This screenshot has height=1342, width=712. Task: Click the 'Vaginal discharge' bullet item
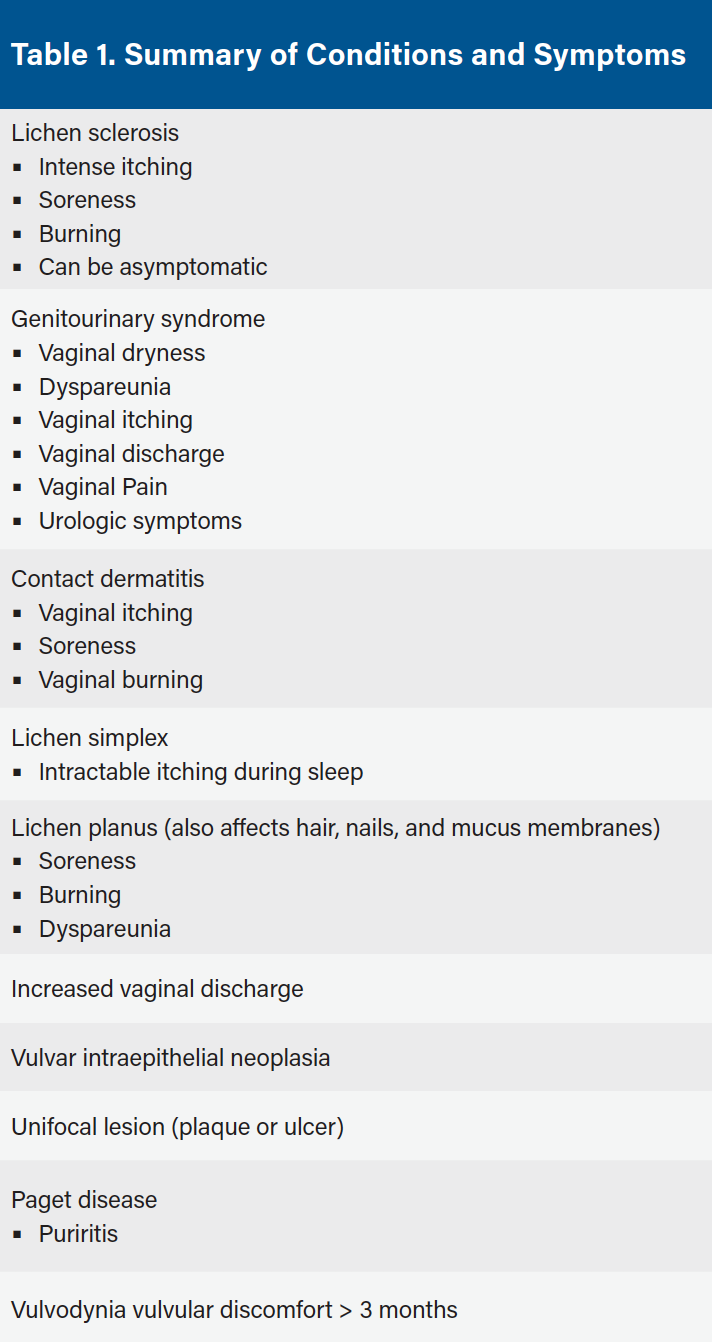[131, 454]
